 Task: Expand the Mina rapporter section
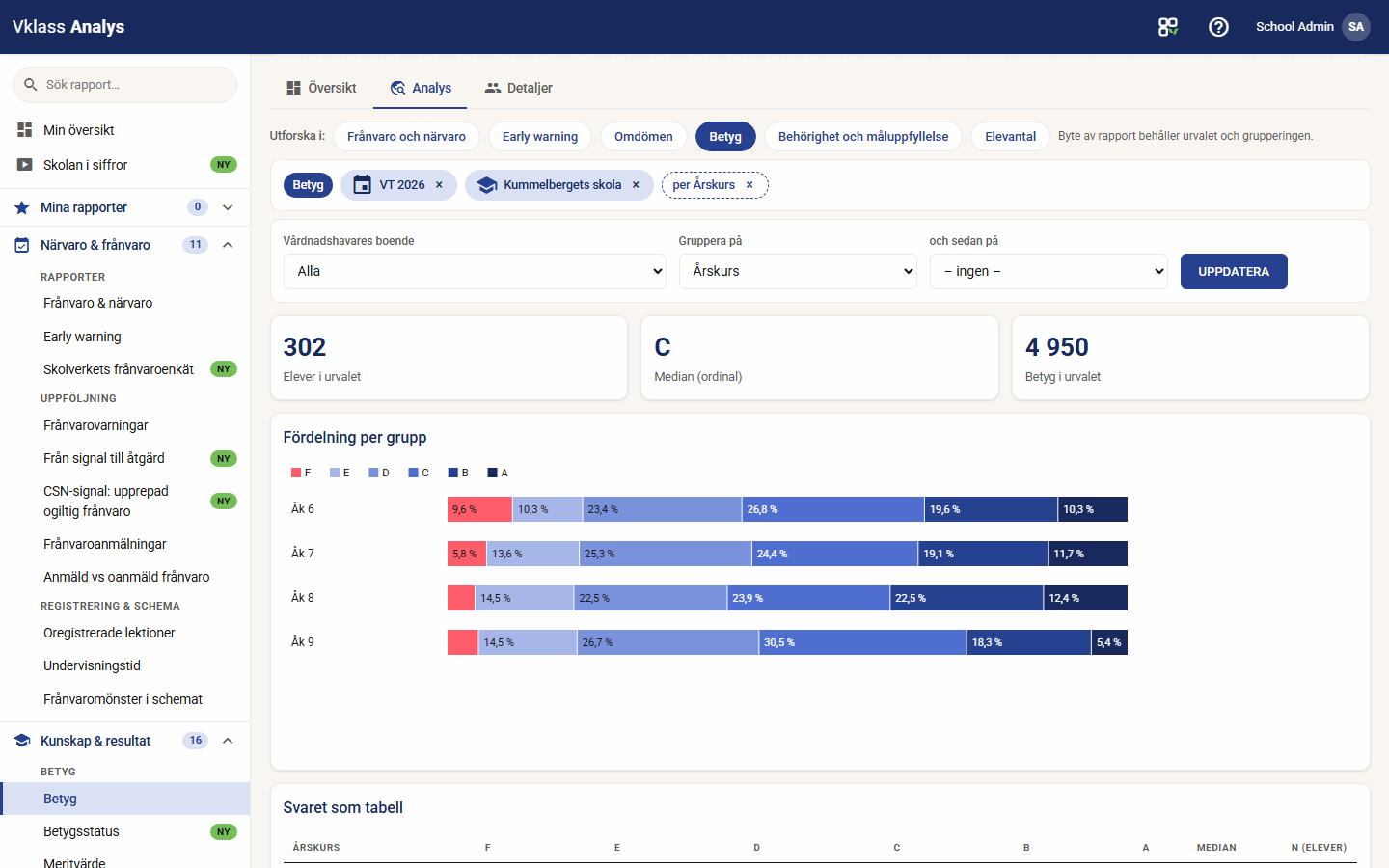[228, 207]
